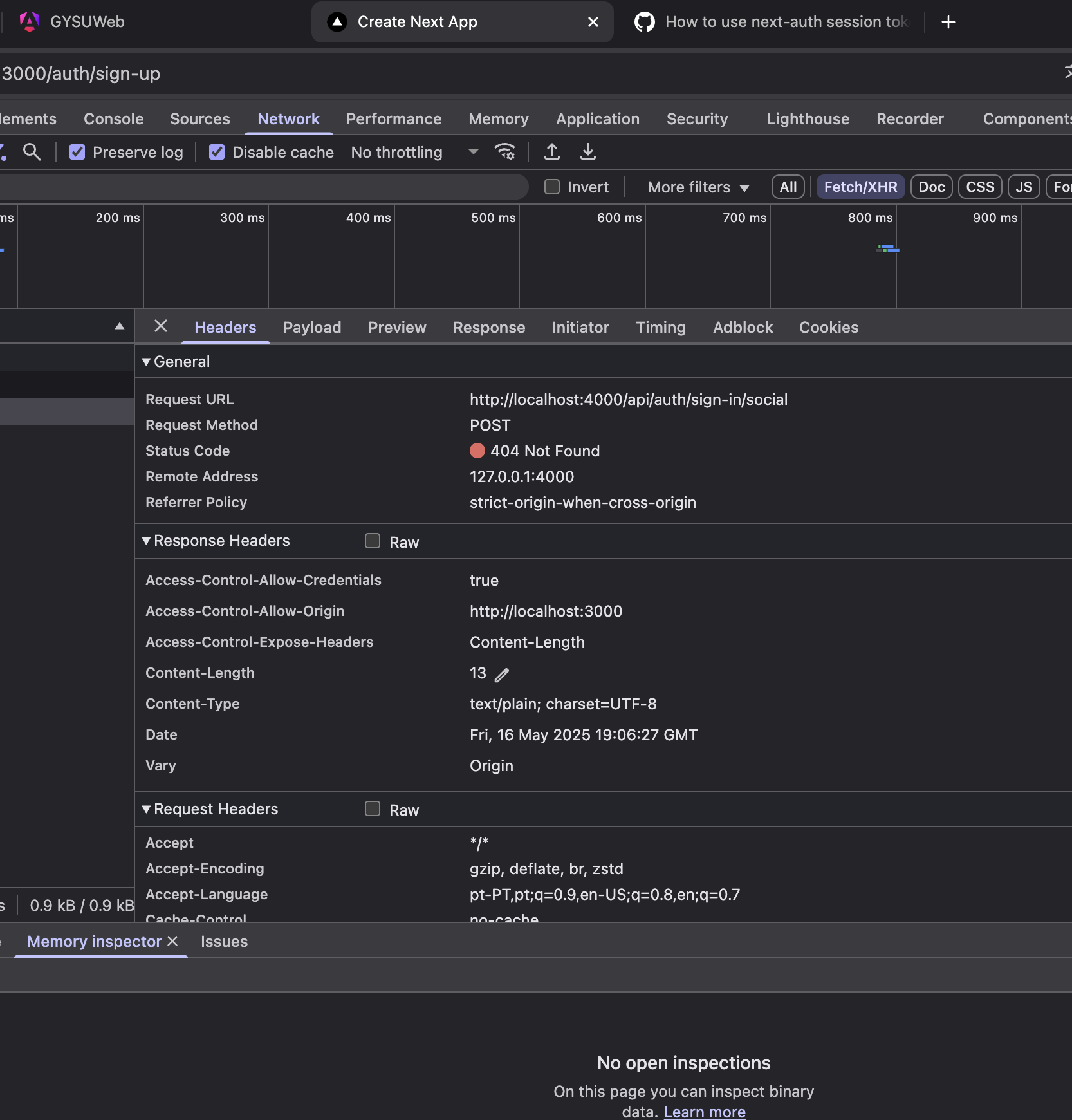Enable Raw view for Response Headers
This screenshot has height=1120, width=1072.
[373, 541]
